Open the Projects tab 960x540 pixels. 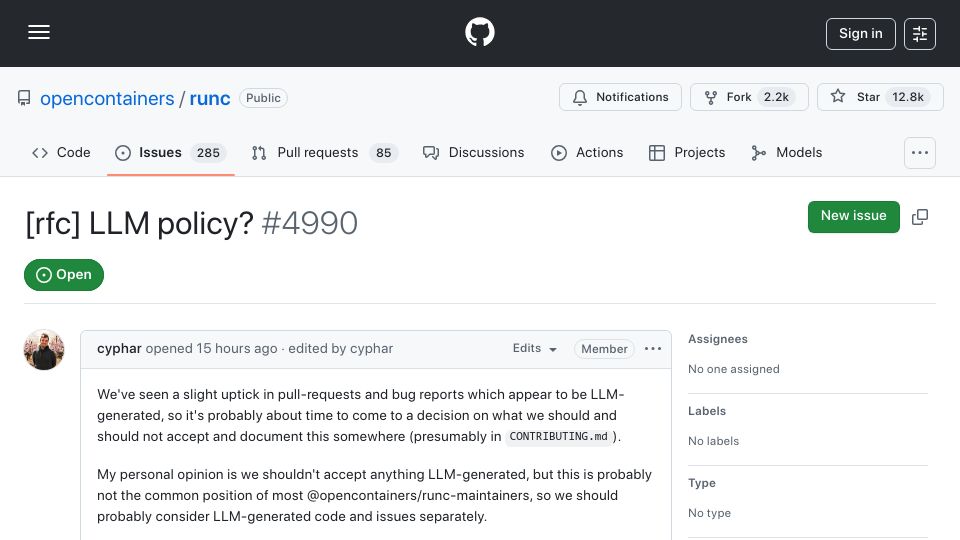[687, 152]
